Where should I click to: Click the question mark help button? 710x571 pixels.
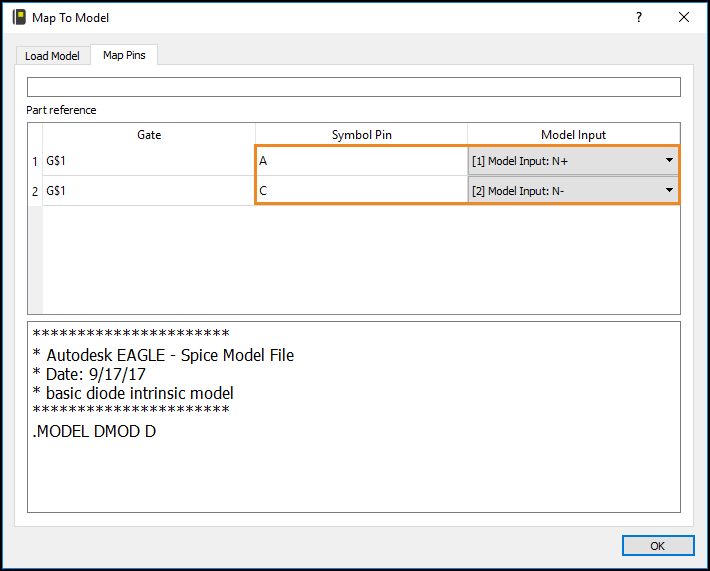(x=638, y=17)
